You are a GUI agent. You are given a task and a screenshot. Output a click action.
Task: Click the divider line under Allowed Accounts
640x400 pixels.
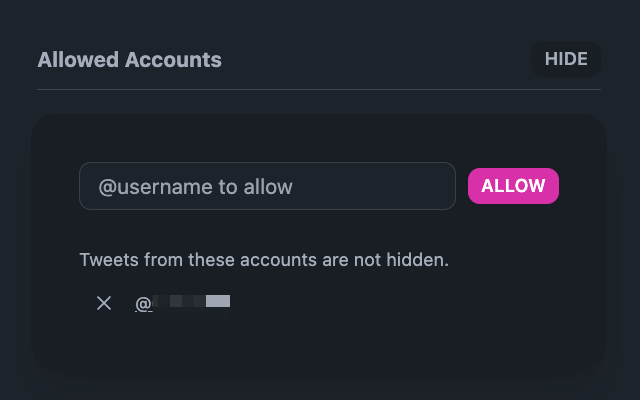point(319,89)
